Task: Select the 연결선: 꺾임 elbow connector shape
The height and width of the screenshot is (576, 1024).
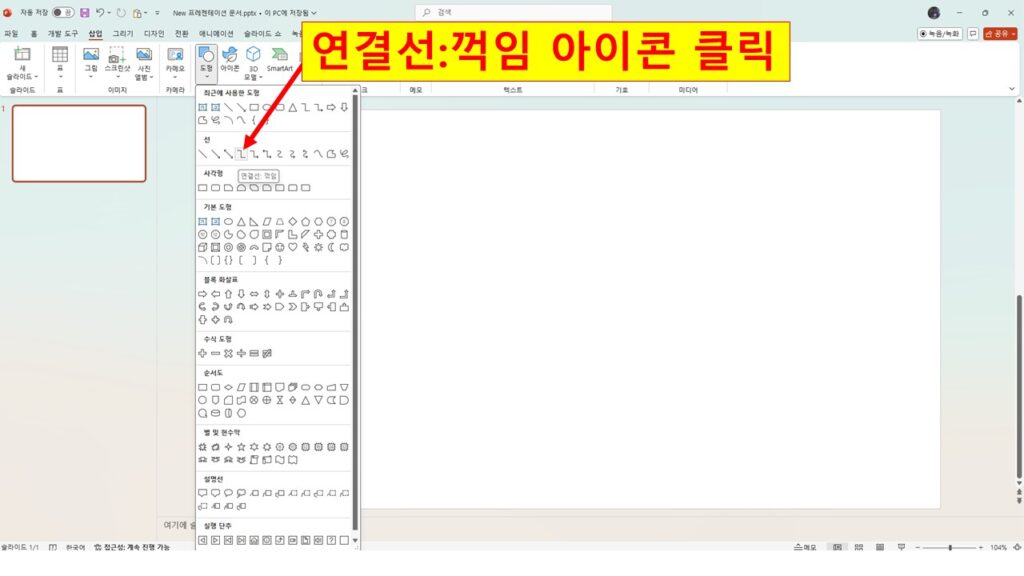Action: point(241,154)
